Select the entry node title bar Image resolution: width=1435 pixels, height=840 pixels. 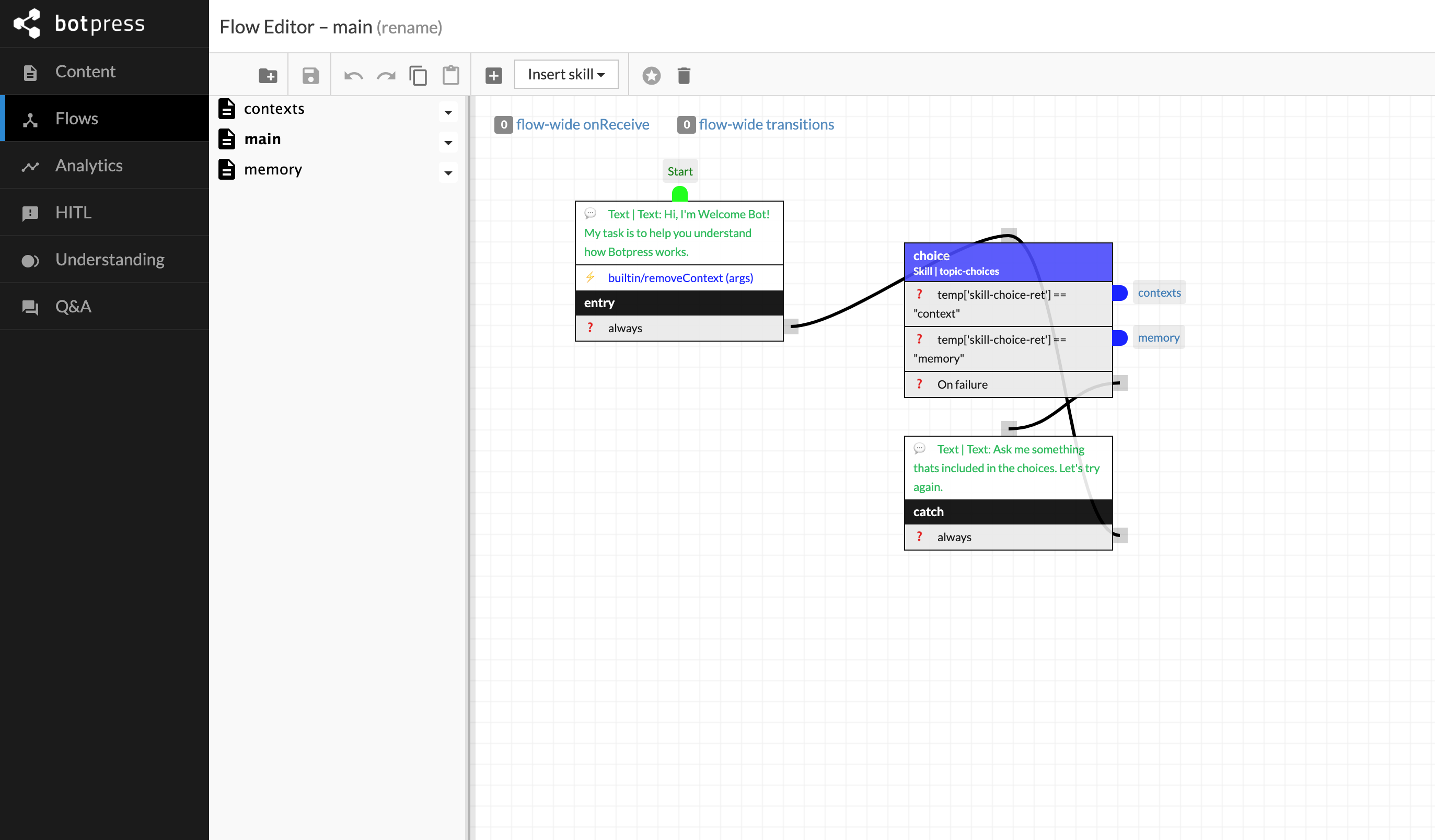679,303
